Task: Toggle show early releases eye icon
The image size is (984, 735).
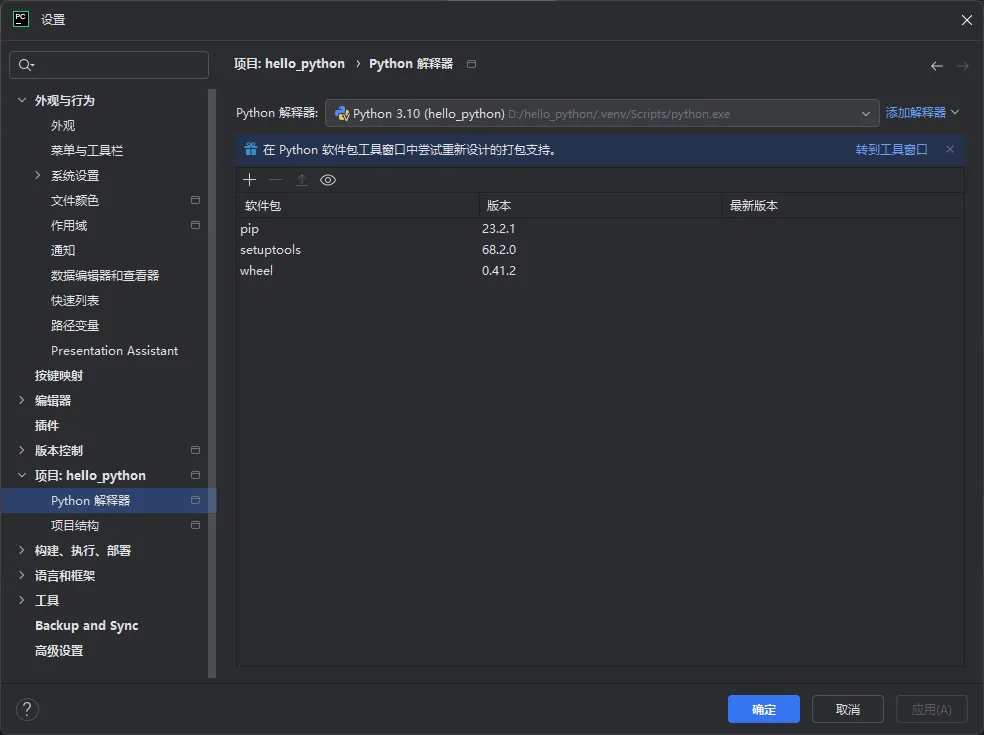Action: (x=328, y=180)
